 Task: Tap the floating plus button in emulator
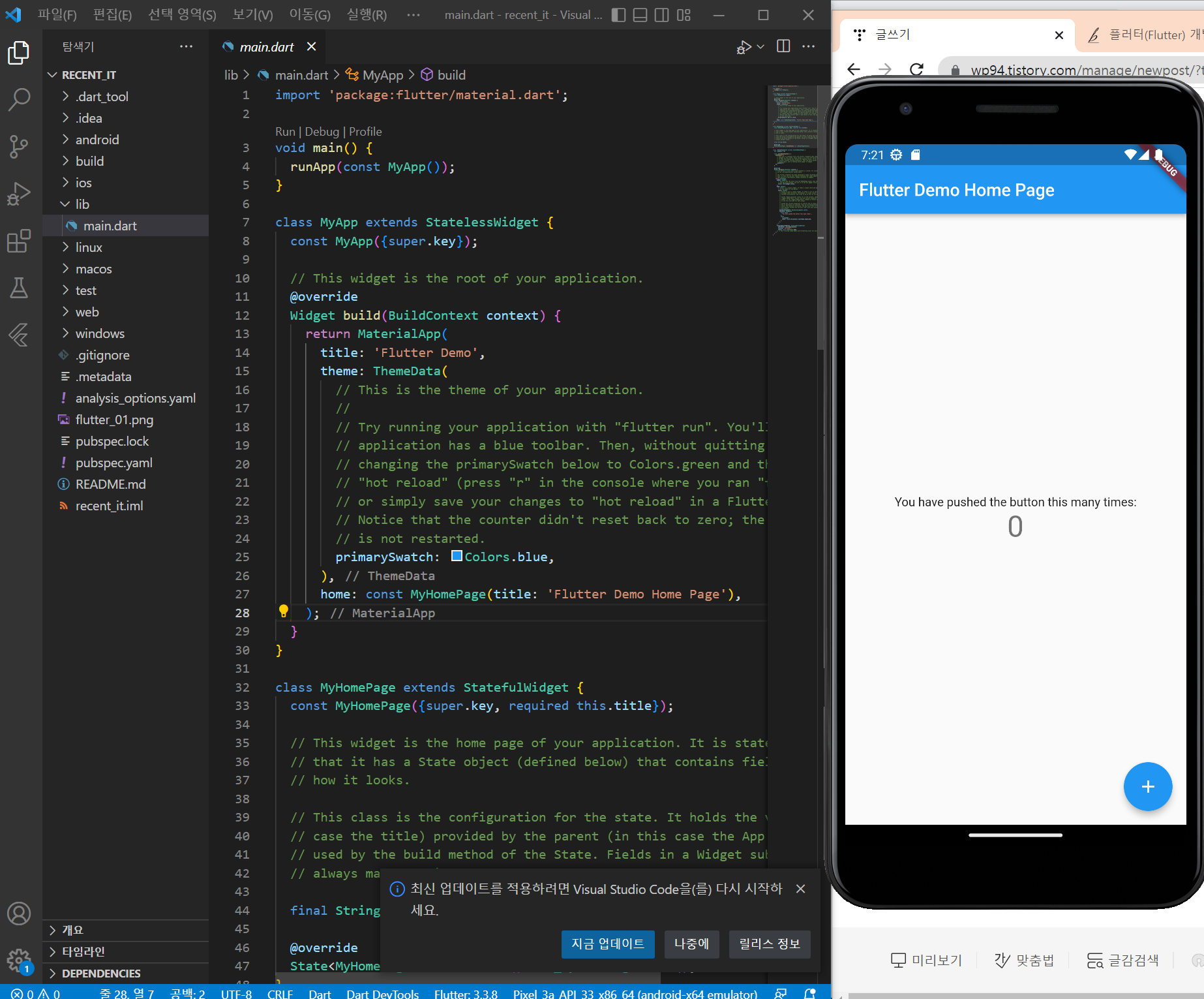click(1147, 786)
